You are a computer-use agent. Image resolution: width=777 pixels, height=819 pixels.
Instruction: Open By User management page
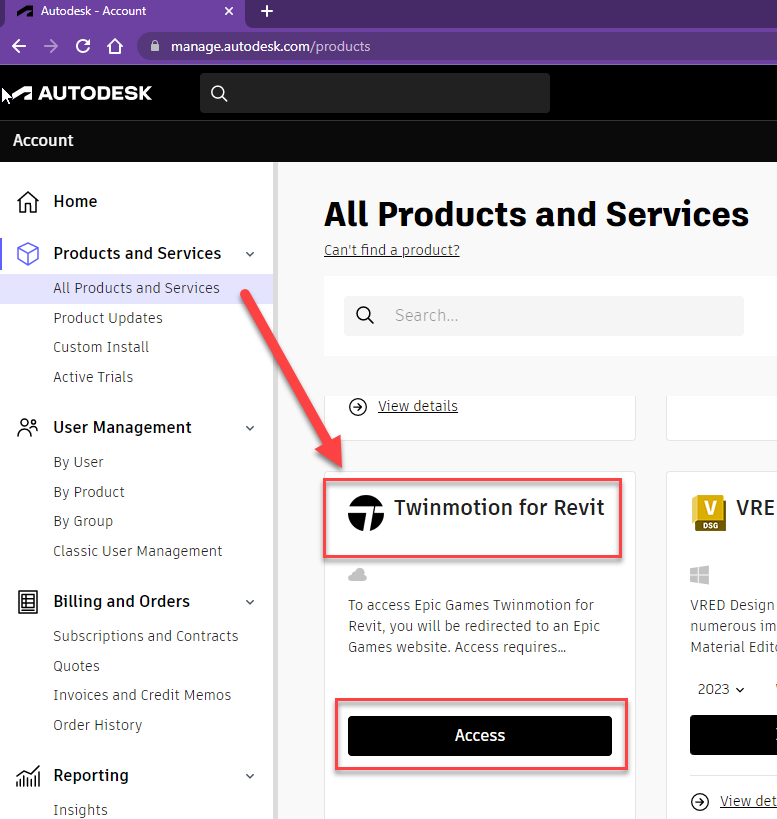click(78, 463)
